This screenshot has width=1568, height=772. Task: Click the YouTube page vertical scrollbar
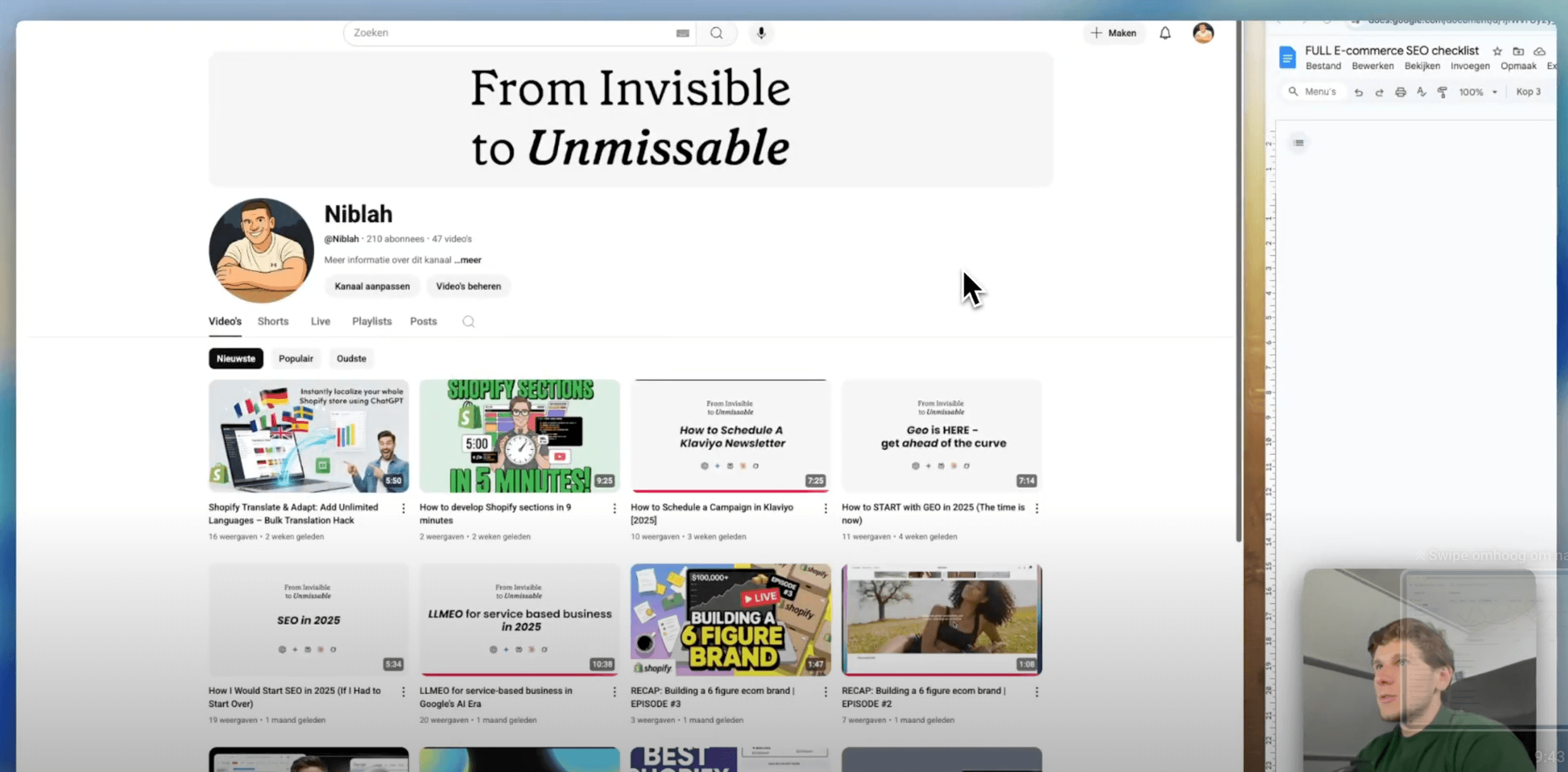click(x=1239, y=282)
